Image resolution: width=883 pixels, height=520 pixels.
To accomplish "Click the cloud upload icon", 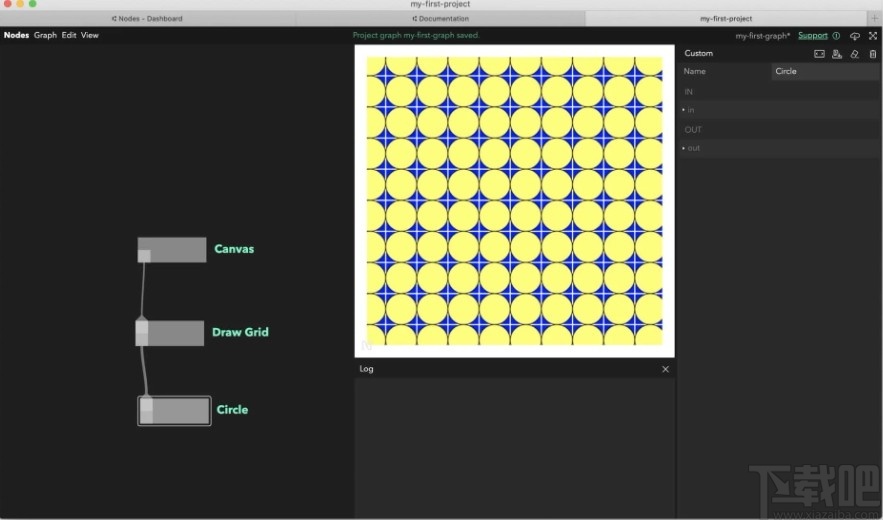I will pos(855,35).
